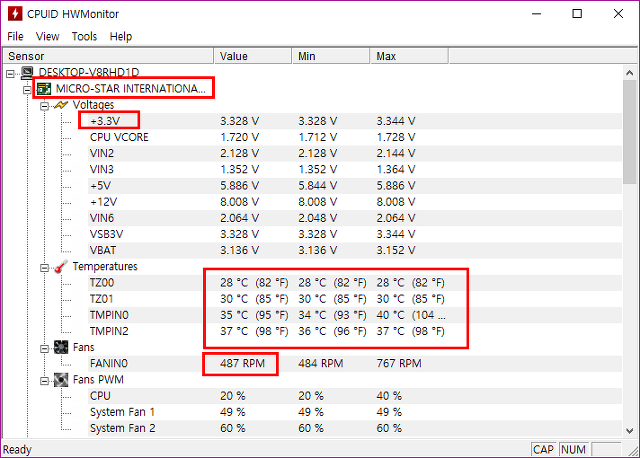The width and height of the screenshot is (640, 458).
Task: Click the Fans PWM category icon
Action: (61, 380)
